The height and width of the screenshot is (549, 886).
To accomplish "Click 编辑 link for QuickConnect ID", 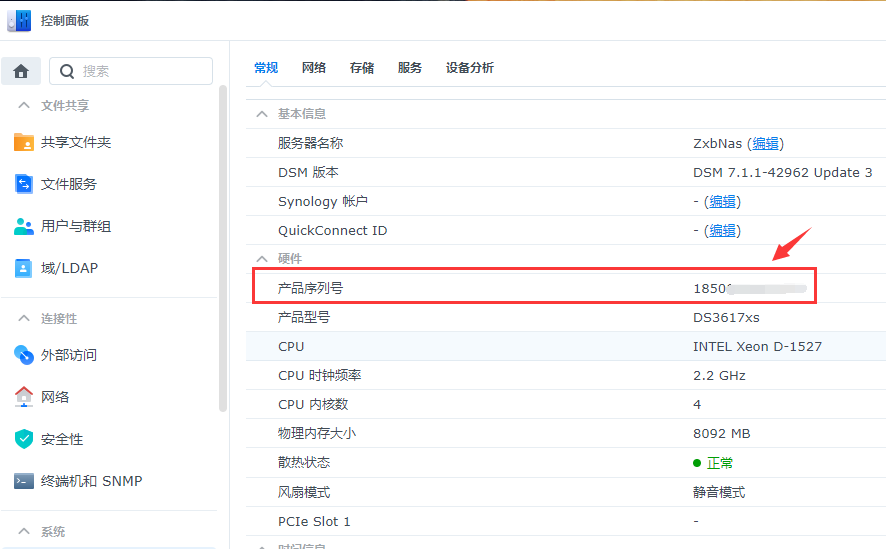I will pyautogui.click(x=723, y=230).
